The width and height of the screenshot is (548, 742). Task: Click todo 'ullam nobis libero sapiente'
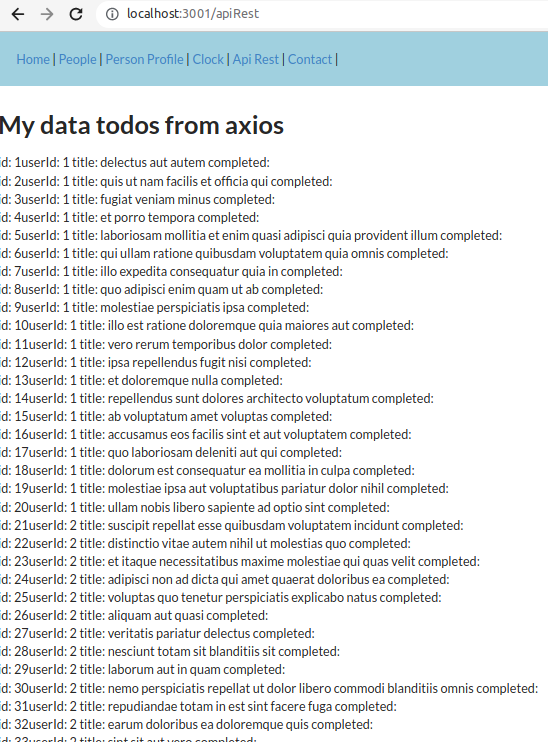pyautogui.click(x=195, y=507)
